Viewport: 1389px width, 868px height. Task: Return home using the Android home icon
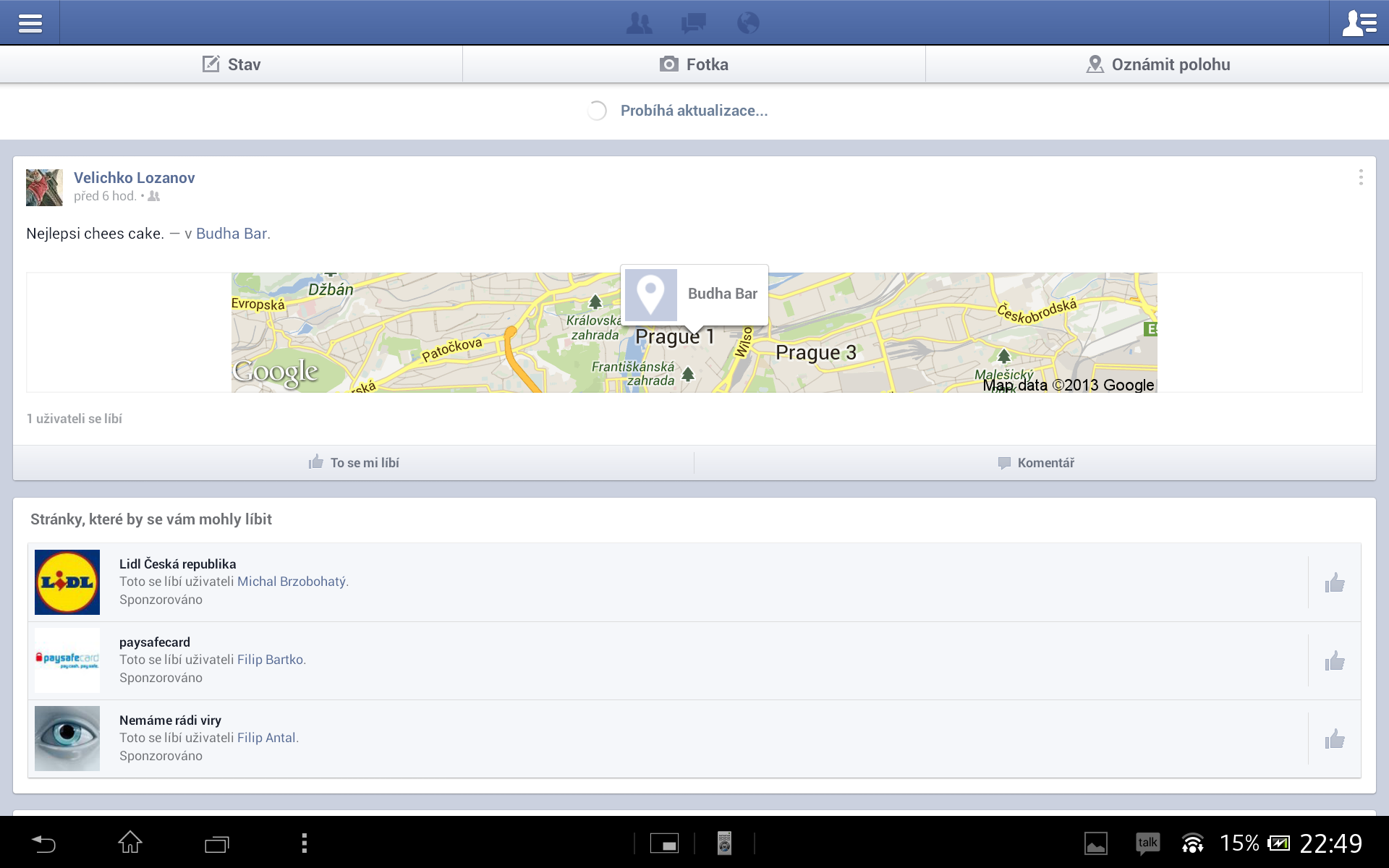pyautogui.click(x=130, y=842)
